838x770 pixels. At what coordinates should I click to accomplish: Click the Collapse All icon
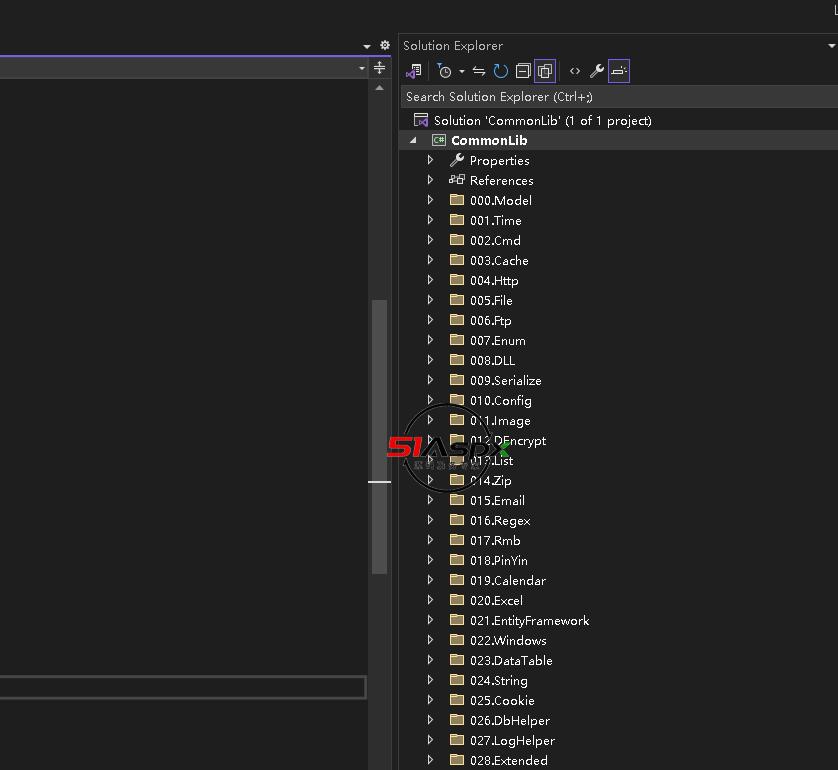pos(523,71)
